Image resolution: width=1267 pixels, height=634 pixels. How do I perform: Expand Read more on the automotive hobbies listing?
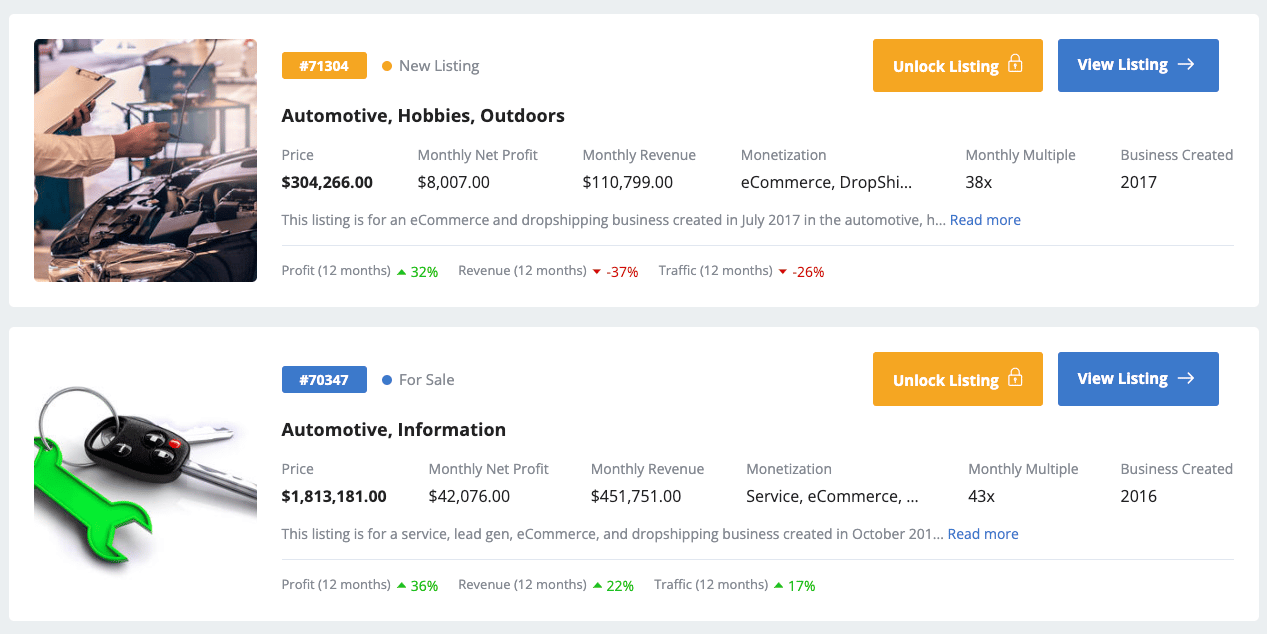[985, 220]
